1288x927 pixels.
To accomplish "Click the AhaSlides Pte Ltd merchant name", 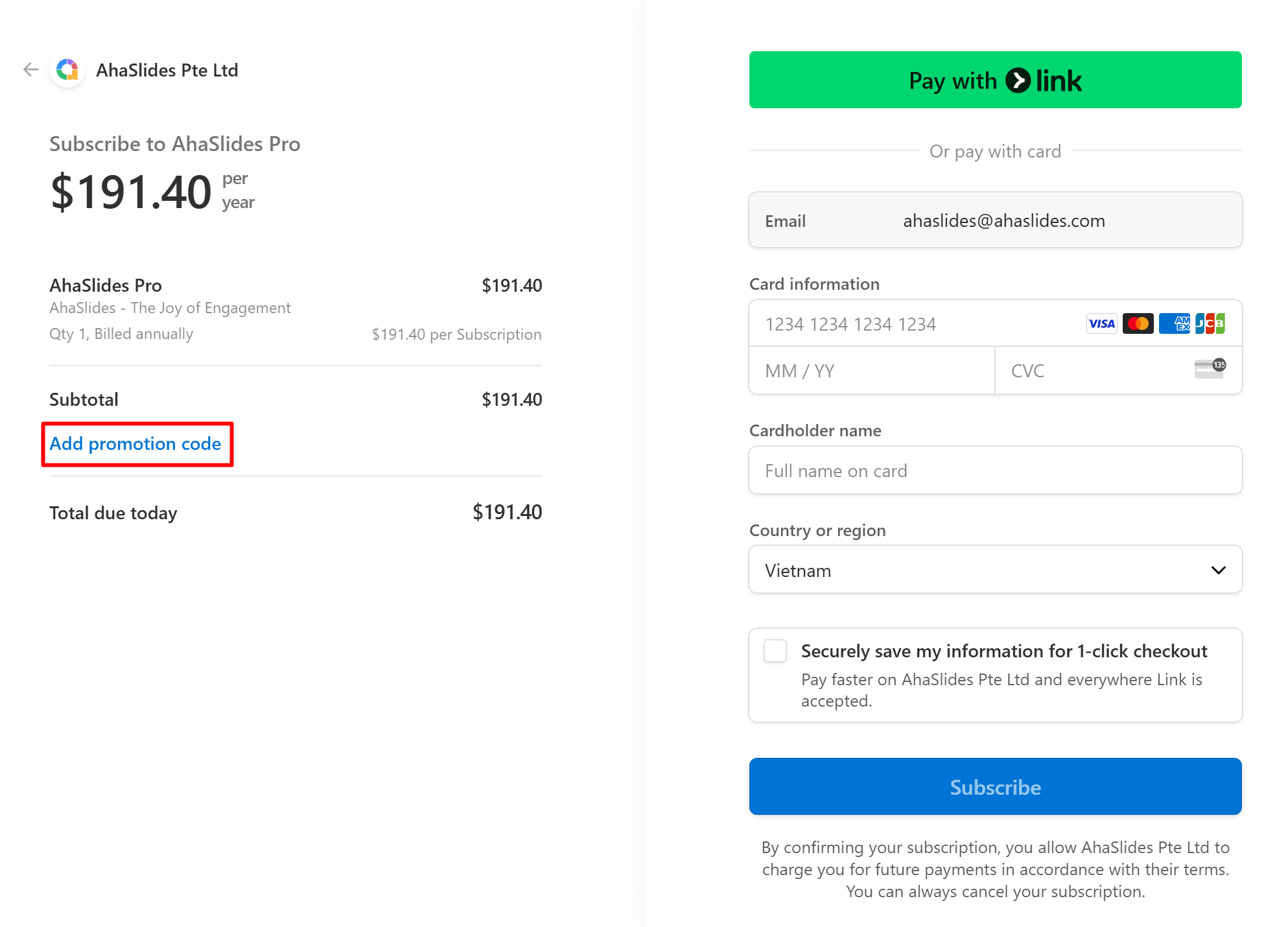I will (x=167, y=70).
